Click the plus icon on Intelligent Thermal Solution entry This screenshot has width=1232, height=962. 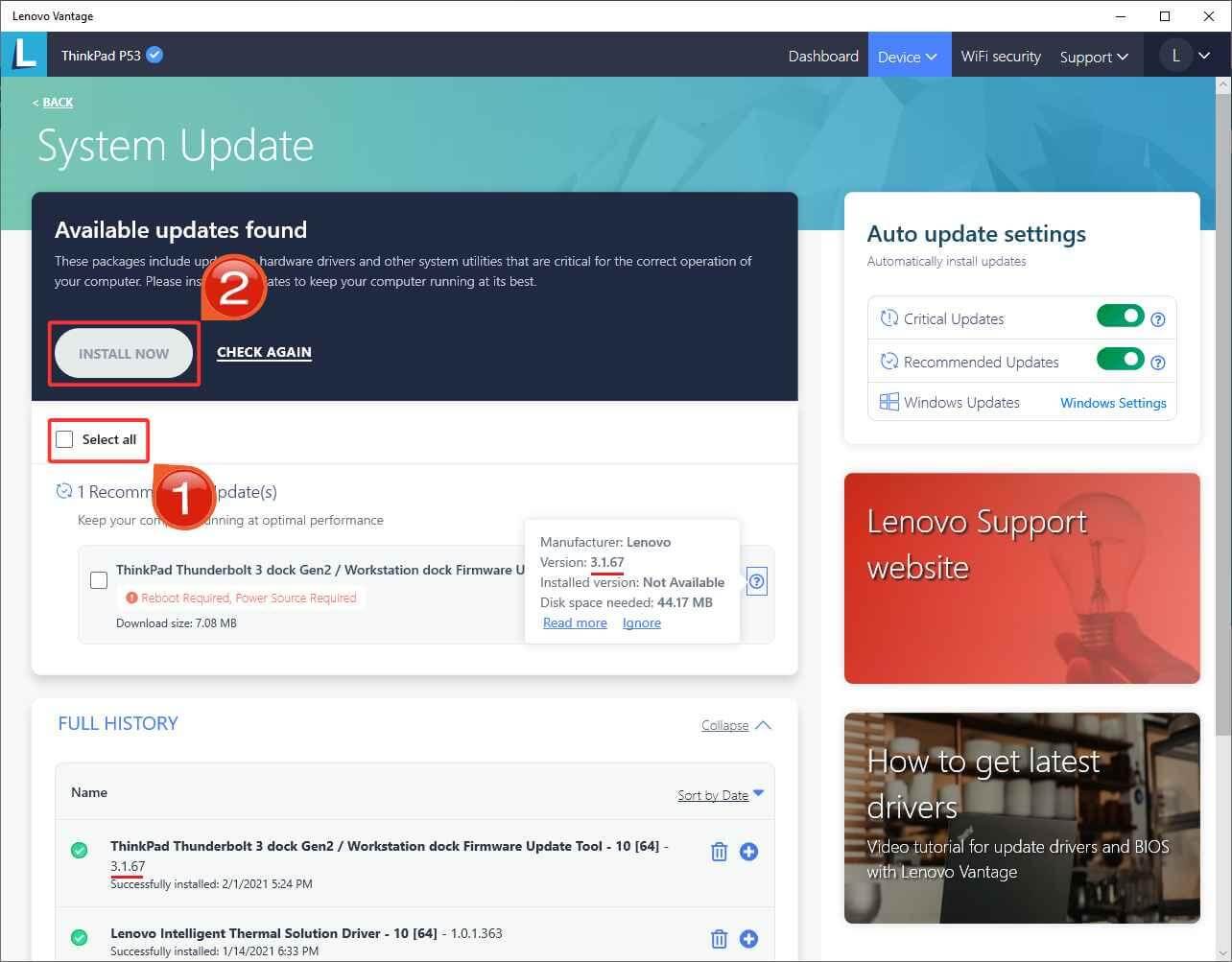(749, 939)
